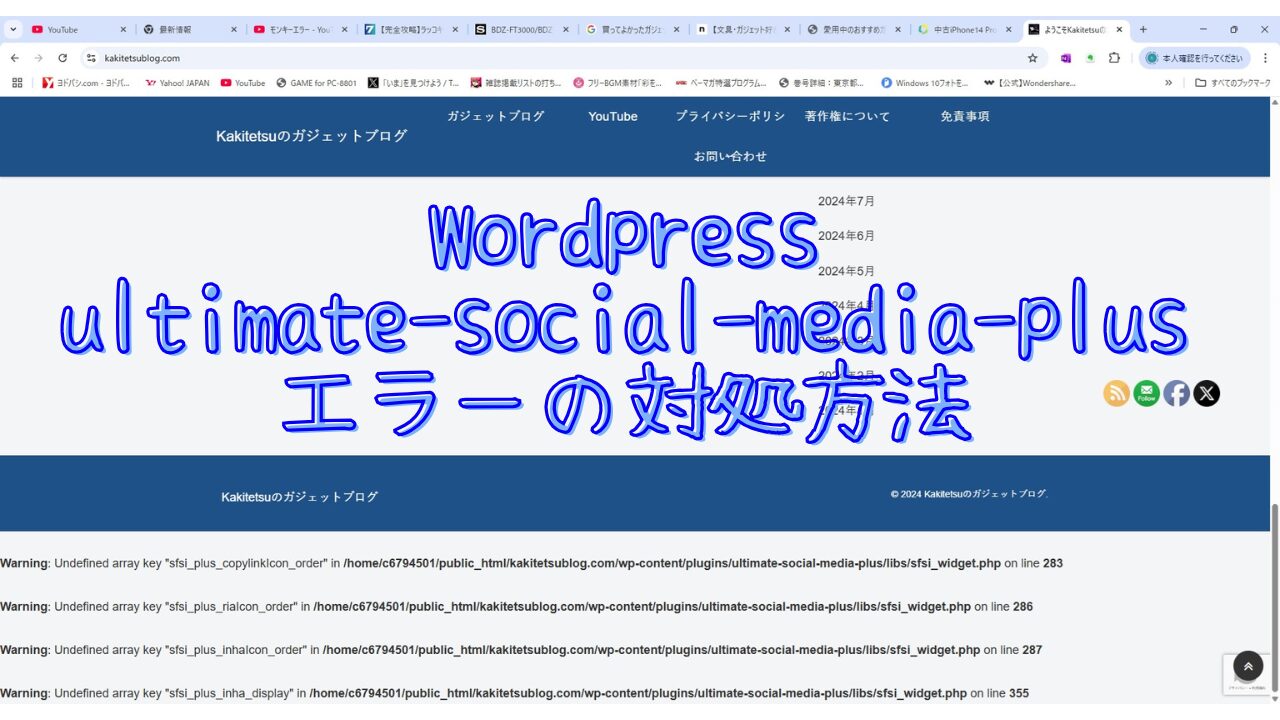Open the Extensions puzzle icon
The image size is (1280, 720).
1114,58
